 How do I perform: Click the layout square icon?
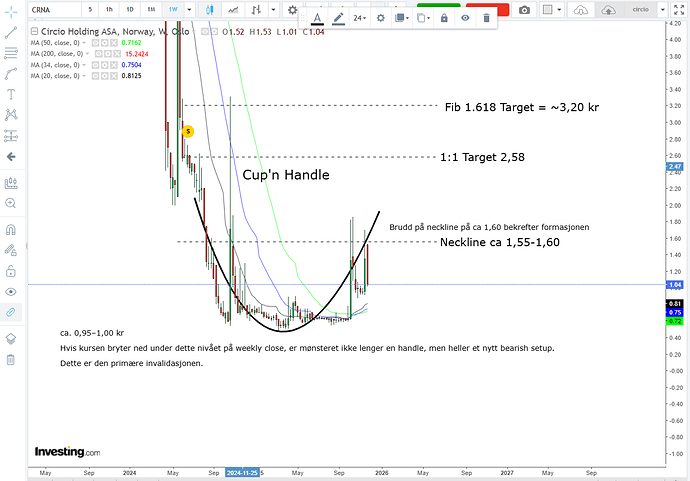(547, 10)
